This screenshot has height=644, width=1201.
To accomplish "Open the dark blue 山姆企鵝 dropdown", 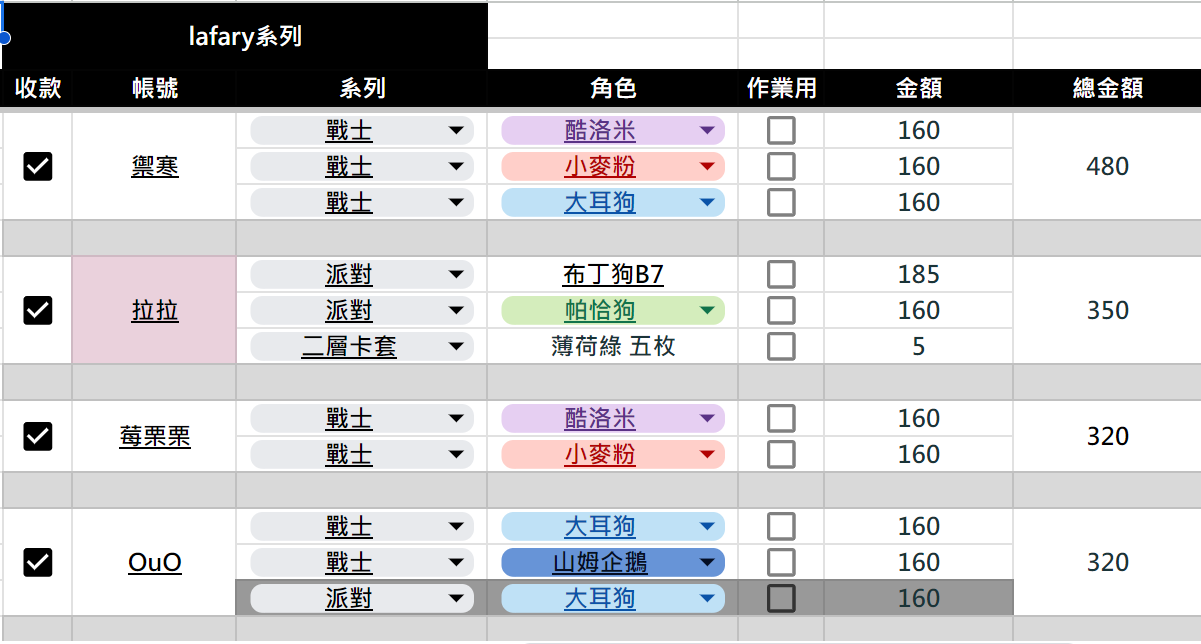I will [x=613, y=562].
